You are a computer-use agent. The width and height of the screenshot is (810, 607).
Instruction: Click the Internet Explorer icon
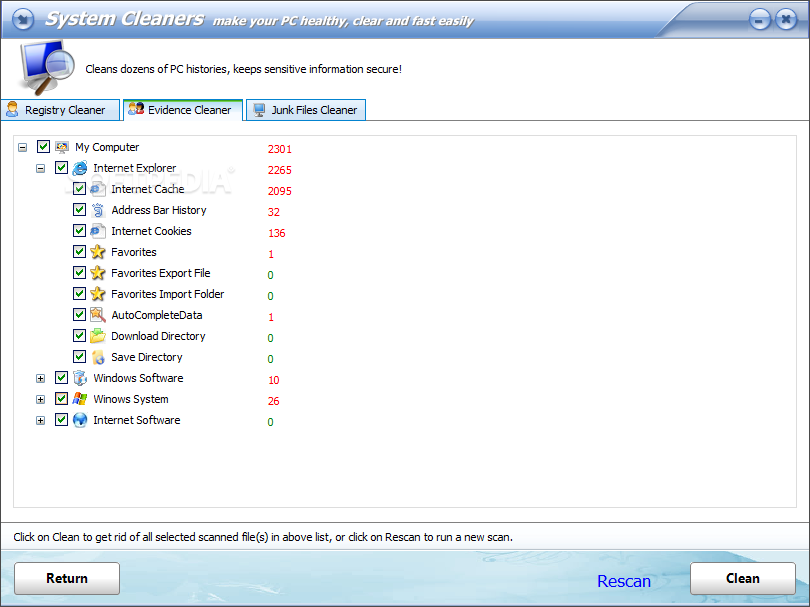[80, 168]
